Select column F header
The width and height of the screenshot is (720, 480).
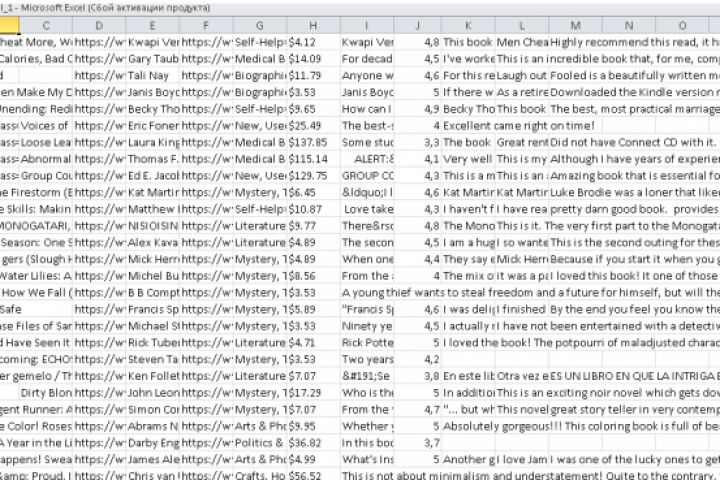coord(206,26)
